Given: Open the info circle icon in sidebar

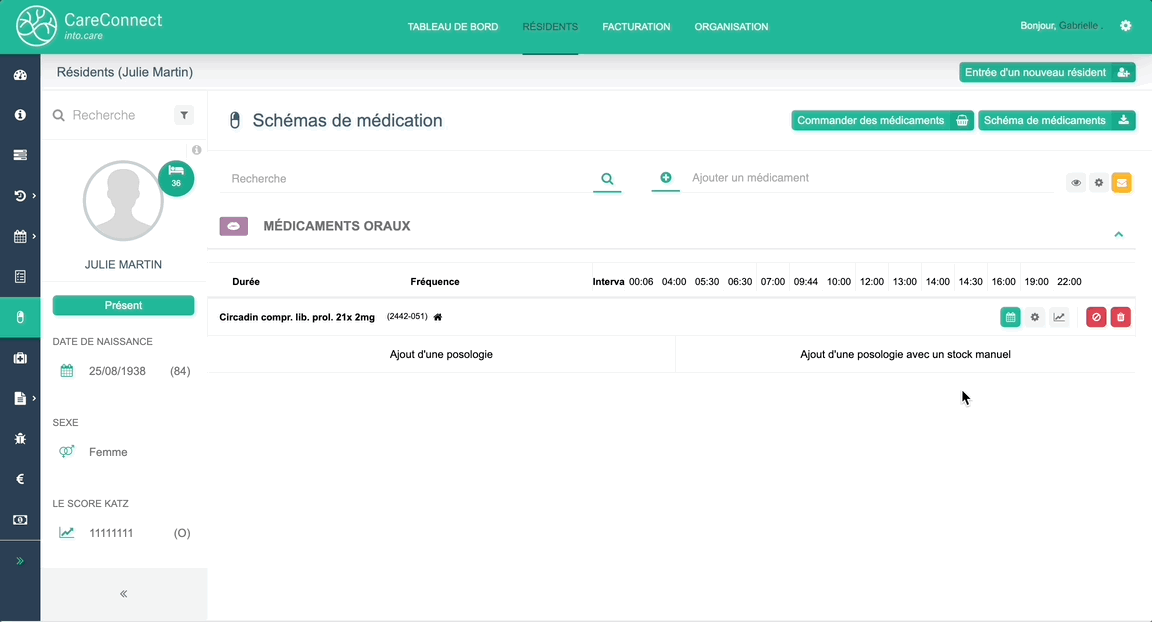Looking at the screenshot, I should point(20,115).
